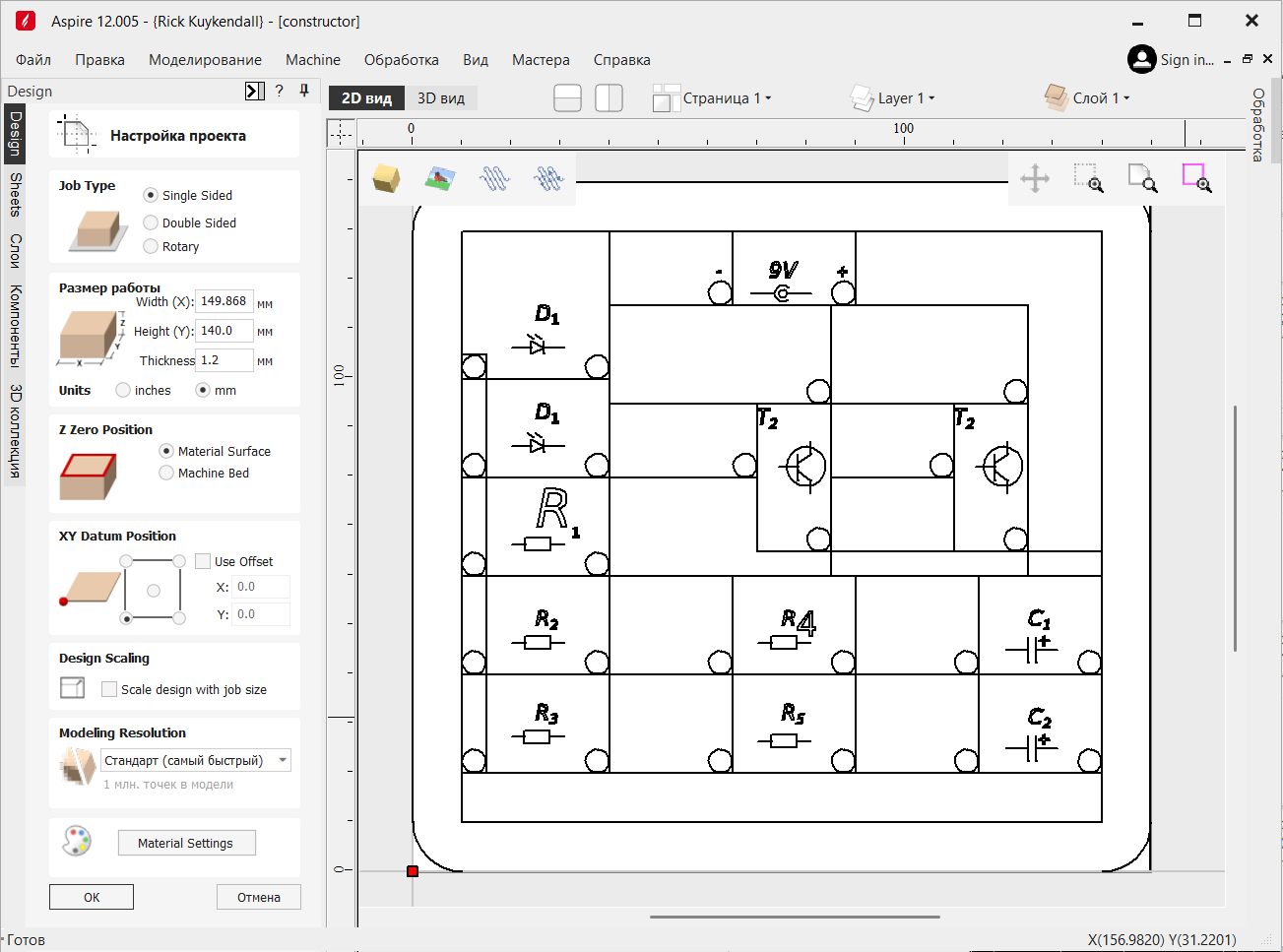Click the canvas horizontal scrollbar
The height and width of the screenshot is (952, 1283).
[795, 917]
